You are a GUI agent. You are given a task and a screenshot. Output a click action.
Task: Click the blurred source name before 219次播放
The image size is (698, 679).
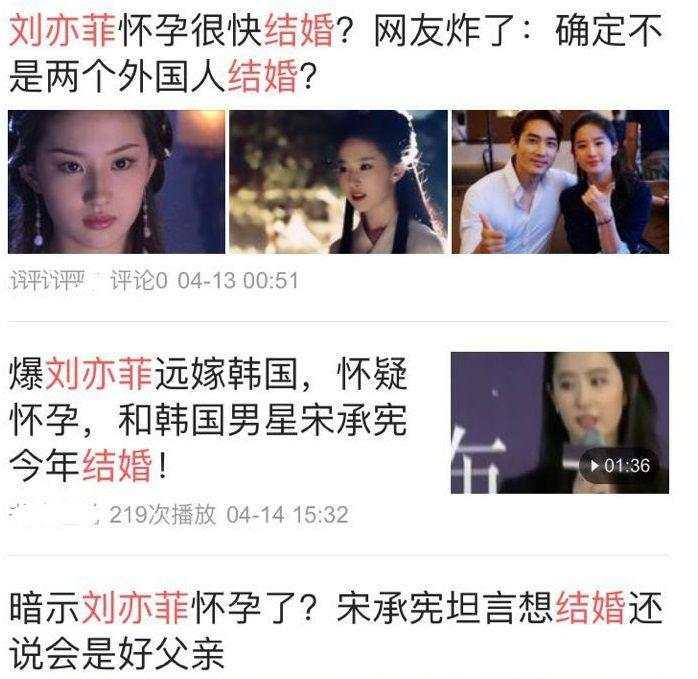tap(53, 515)
